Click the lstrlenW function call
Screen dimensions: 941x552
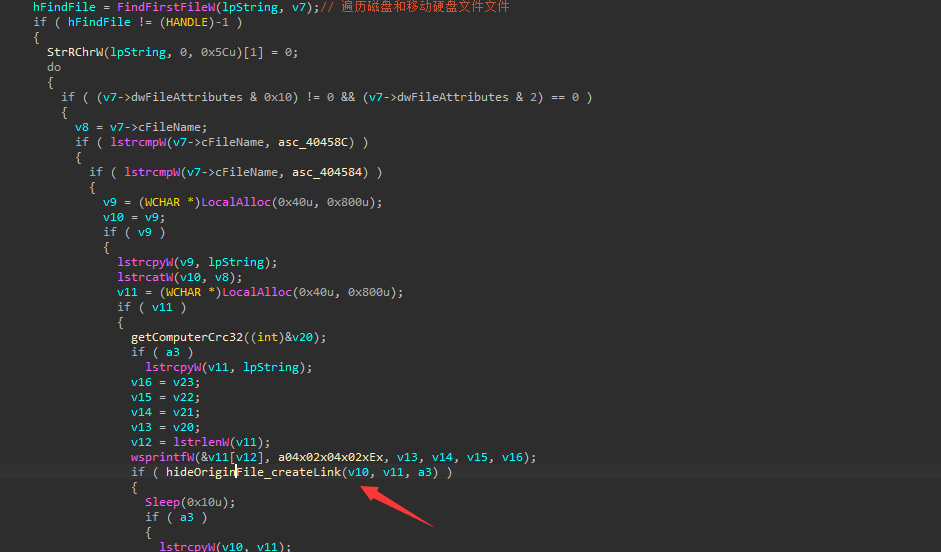click(197, 442)
